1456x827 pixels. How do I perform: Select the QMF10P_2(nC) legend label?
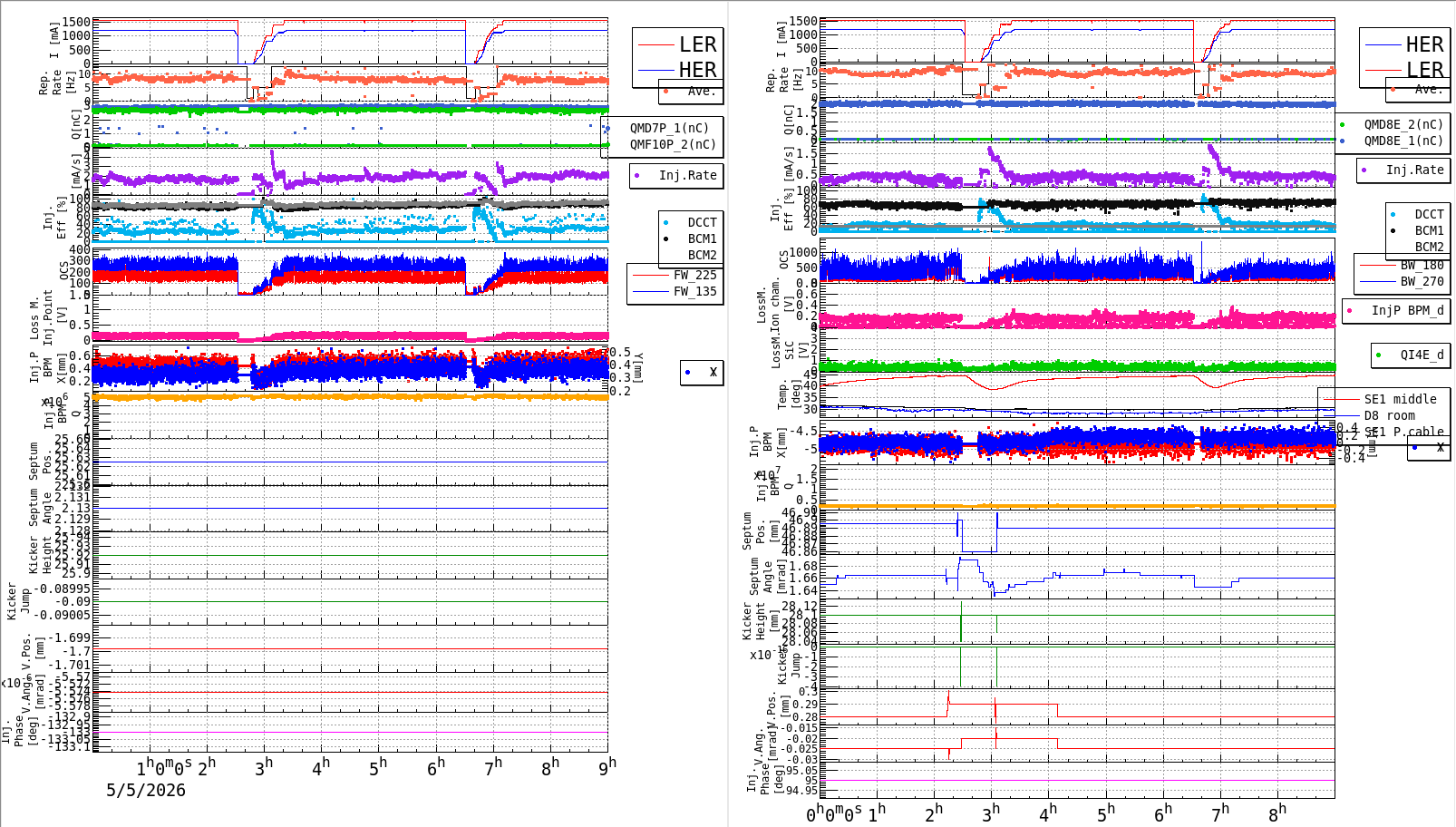(x=673, y=144)
